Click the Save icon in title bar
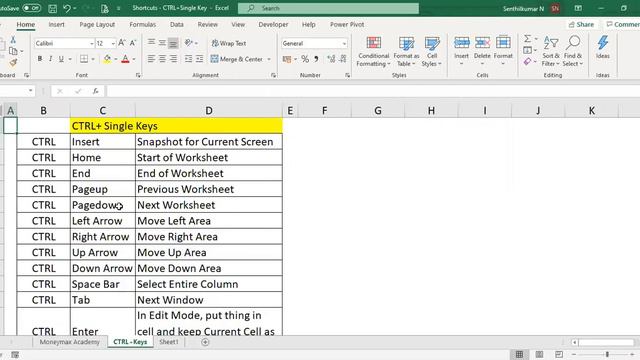 (x=52, y=8)
